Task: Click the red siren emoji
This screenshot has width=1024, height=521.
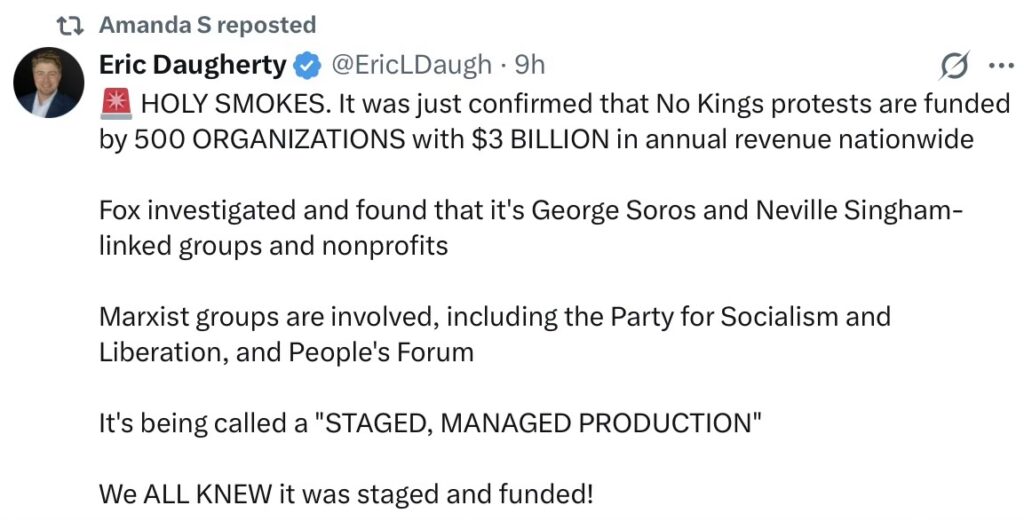Action: point(114,103)
